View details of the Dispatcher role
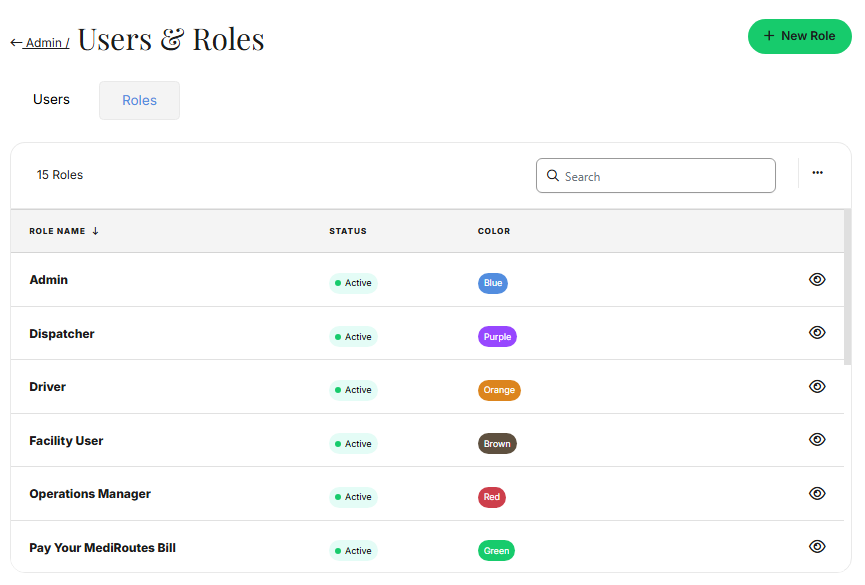This screenshot has width=865, height=585. click(x=817, y=332)
